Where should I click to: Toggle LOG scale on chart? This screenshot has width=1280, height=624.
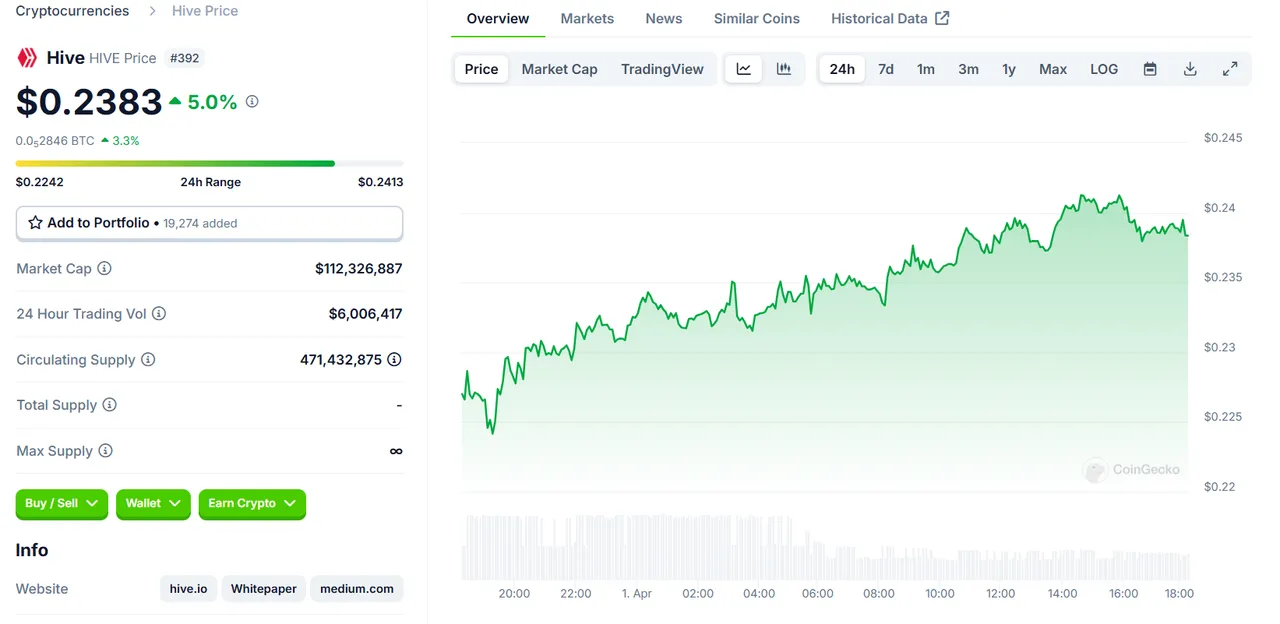(x=1104, y=69)
